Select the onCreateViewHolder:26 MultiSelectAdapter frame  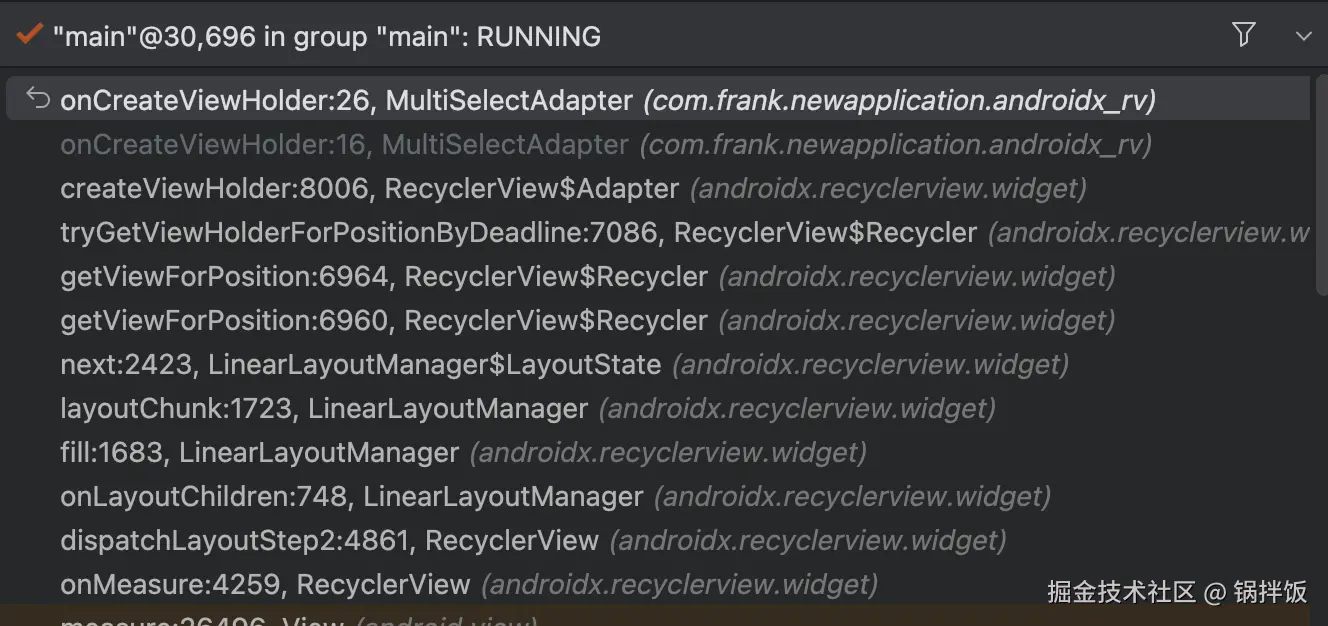346,101
